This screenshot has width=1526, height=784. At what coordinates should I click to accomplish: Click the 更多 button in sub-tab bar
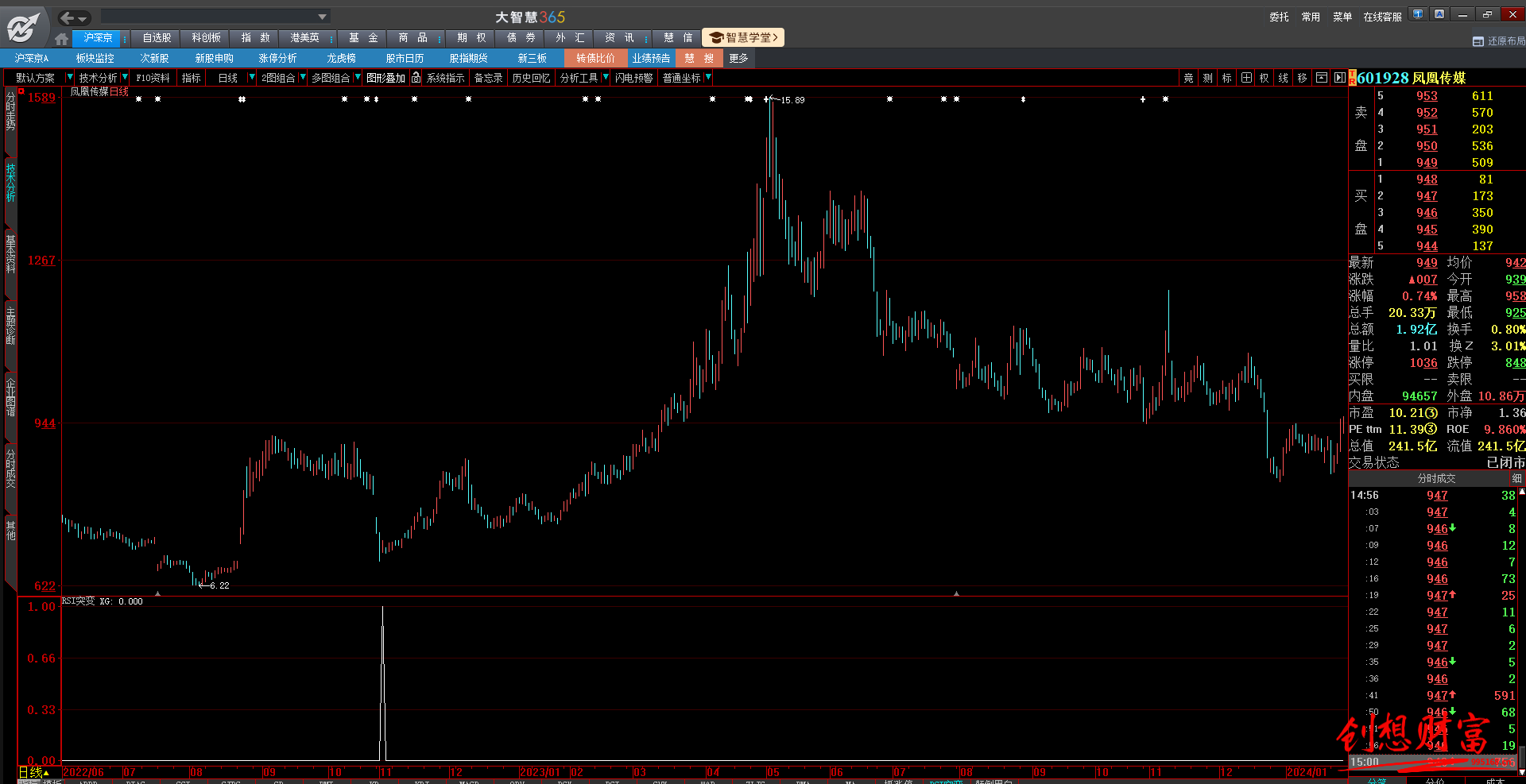pyautogui.click(x=738, y=59)
